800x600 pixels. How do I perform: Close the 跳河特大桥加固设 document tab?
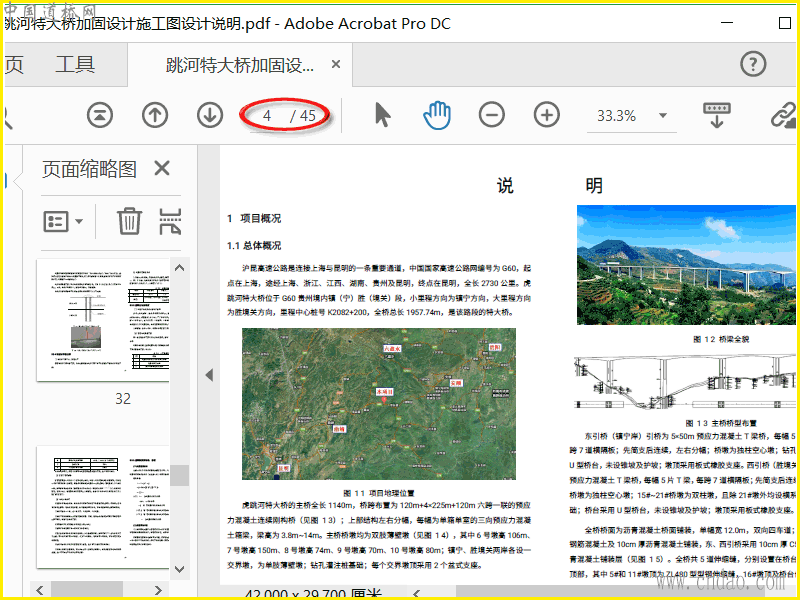[x=336, y=64]
